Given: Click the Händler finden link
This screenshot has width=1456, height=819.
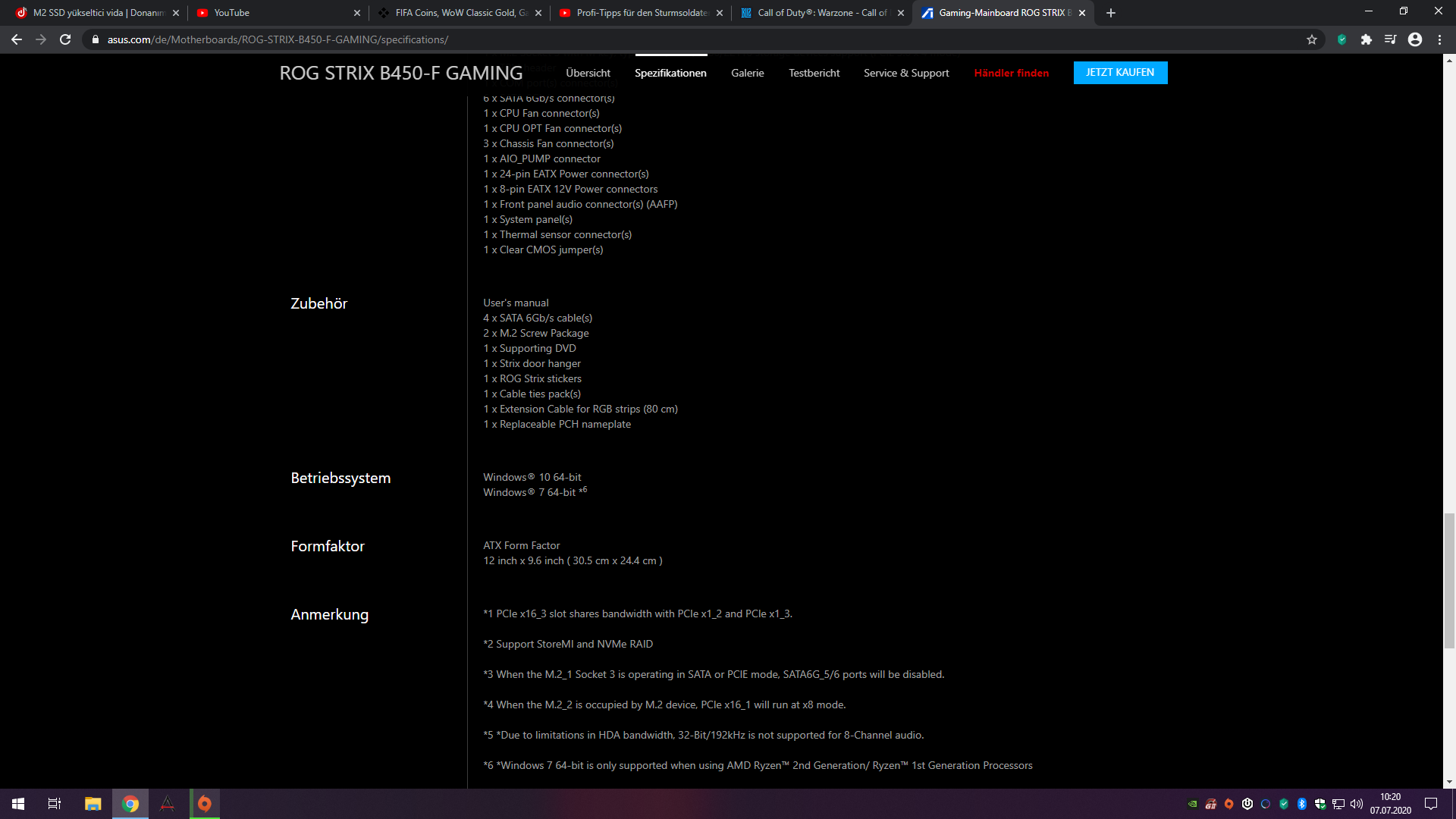Looking at the screenshot, I should click(x=1011, y=73).
